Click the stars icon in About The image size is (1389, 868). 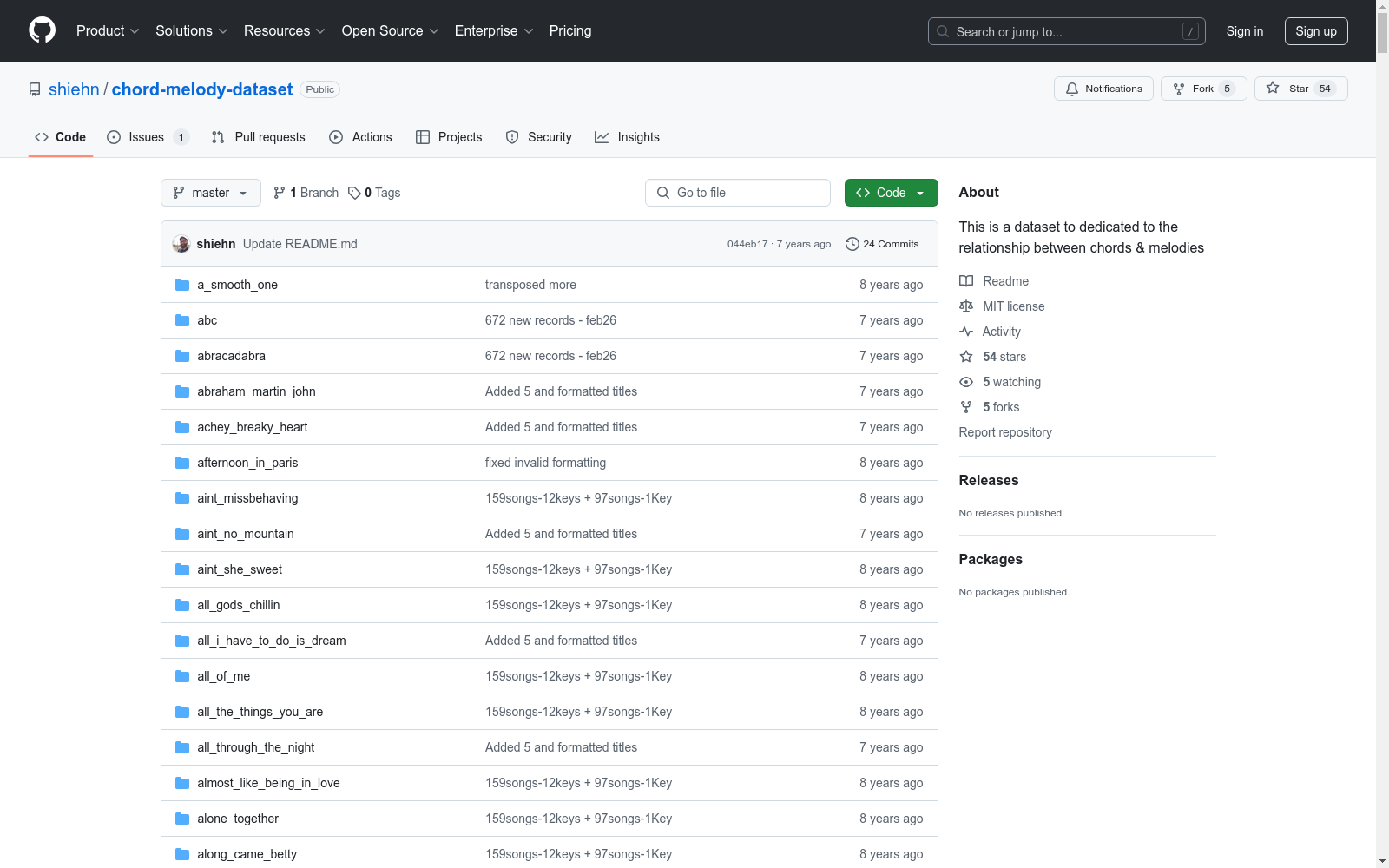(966, 357)
